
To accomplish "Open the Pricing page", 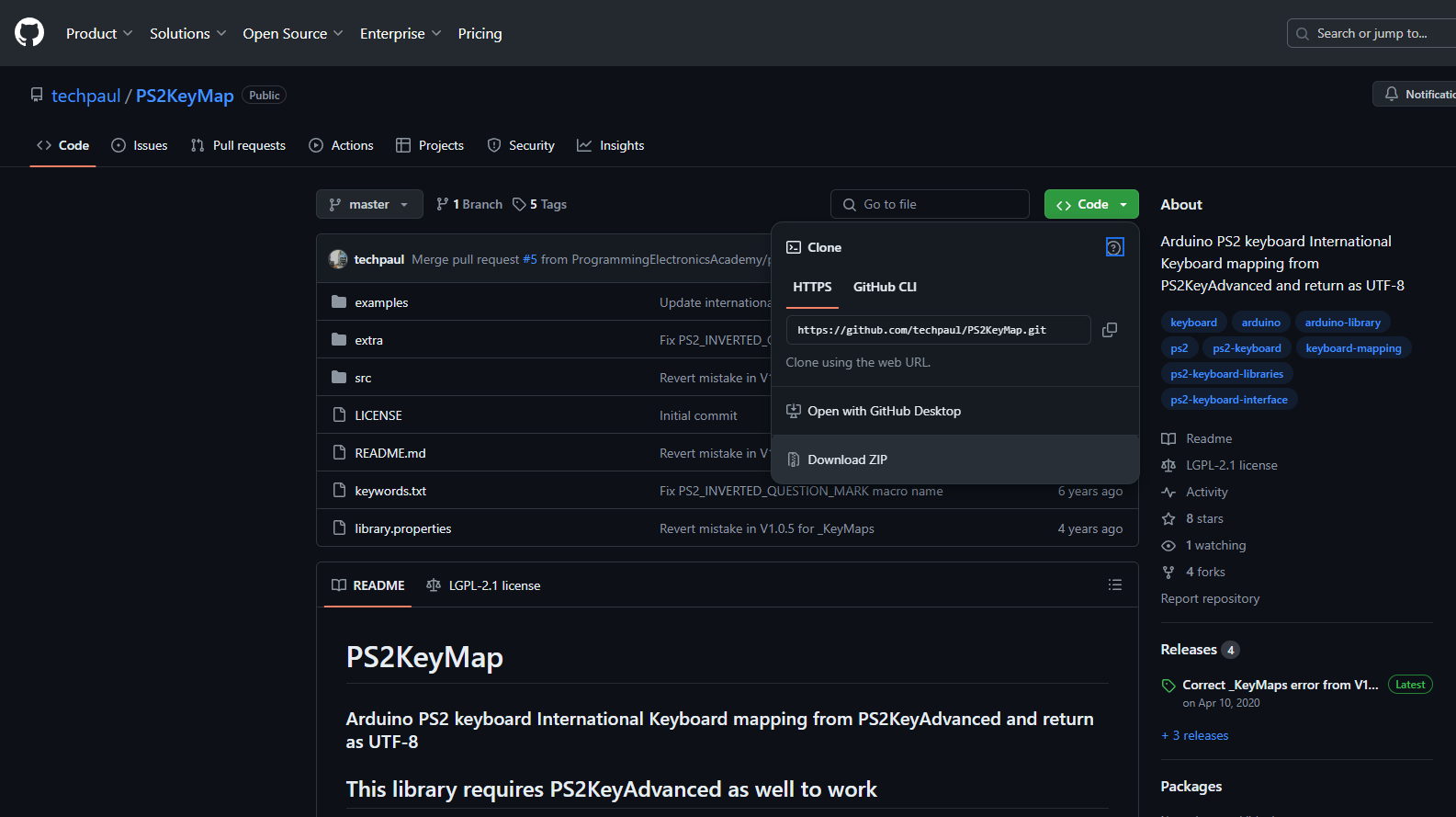I will tap(480, 33).
